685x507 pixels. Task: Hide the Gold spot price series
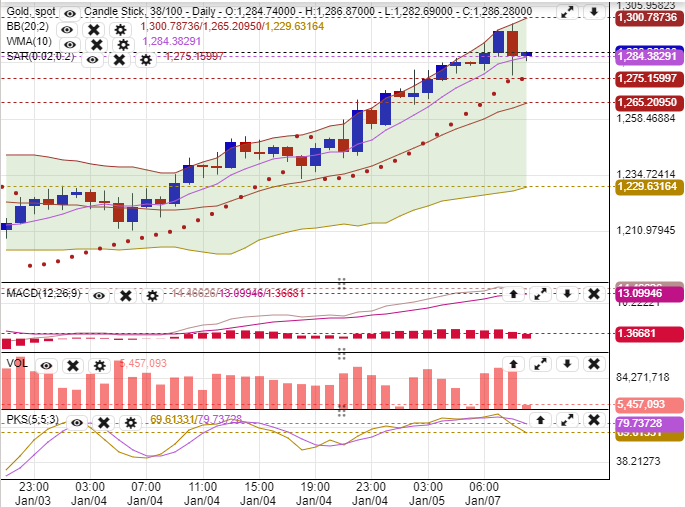[69, 12]
